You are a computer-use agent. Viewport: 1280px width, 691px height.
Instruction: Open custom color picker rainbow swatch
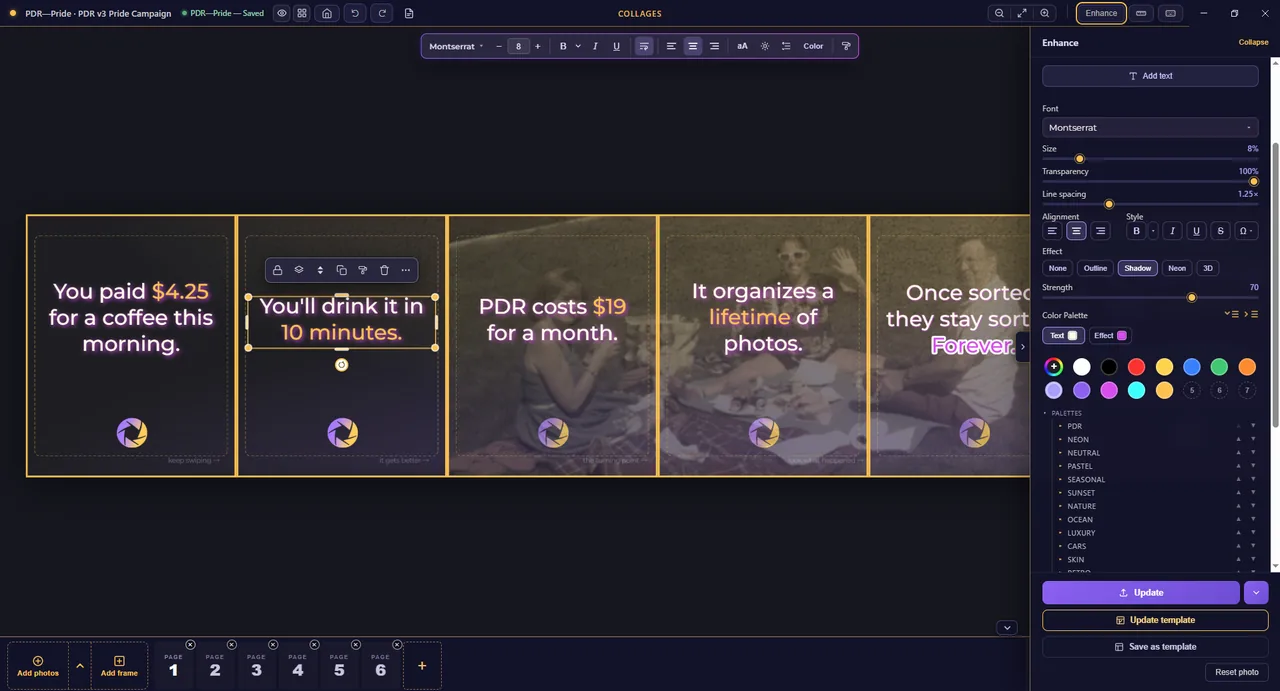pyautogui.click(x=1054, y=367)
